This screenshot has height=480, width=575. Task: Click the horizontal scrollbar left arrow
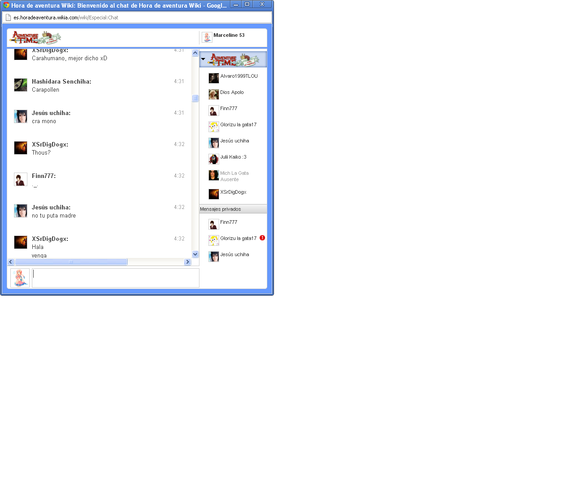(11, 262)
